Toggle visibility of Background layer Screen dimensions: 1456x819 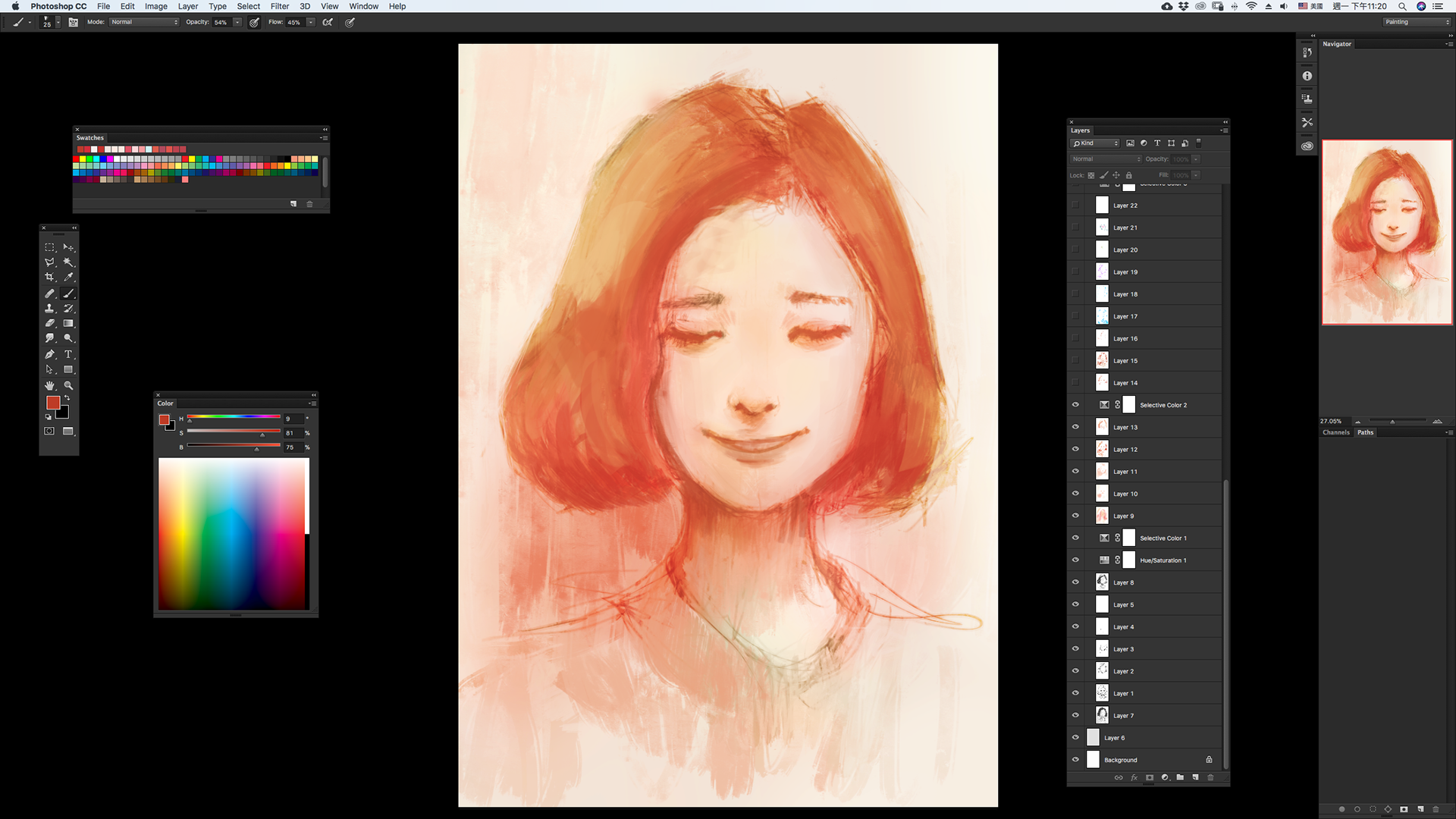point(1075,760)
